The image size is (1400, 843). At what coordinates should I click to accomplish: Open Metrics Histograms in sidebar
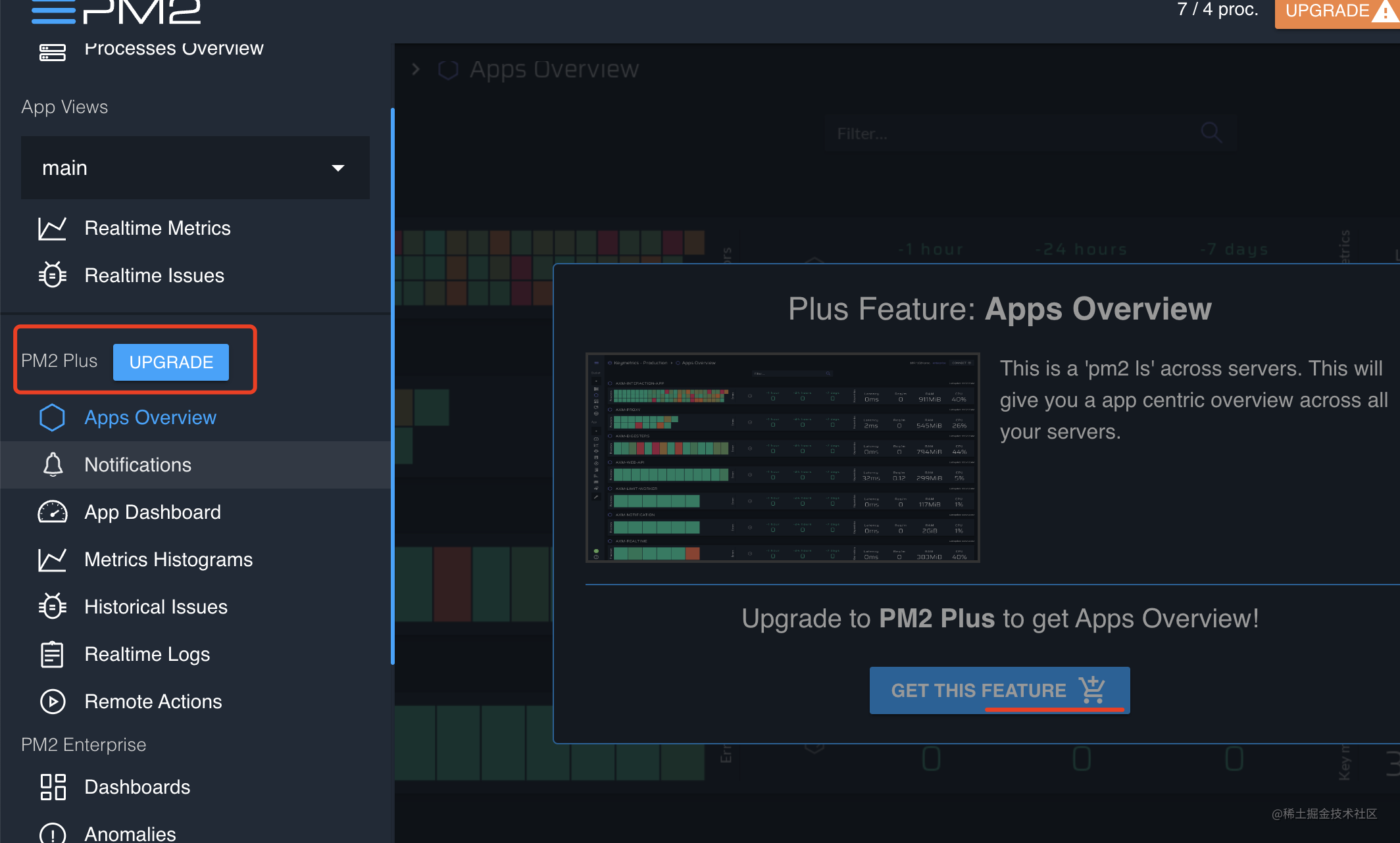[168, 560]
